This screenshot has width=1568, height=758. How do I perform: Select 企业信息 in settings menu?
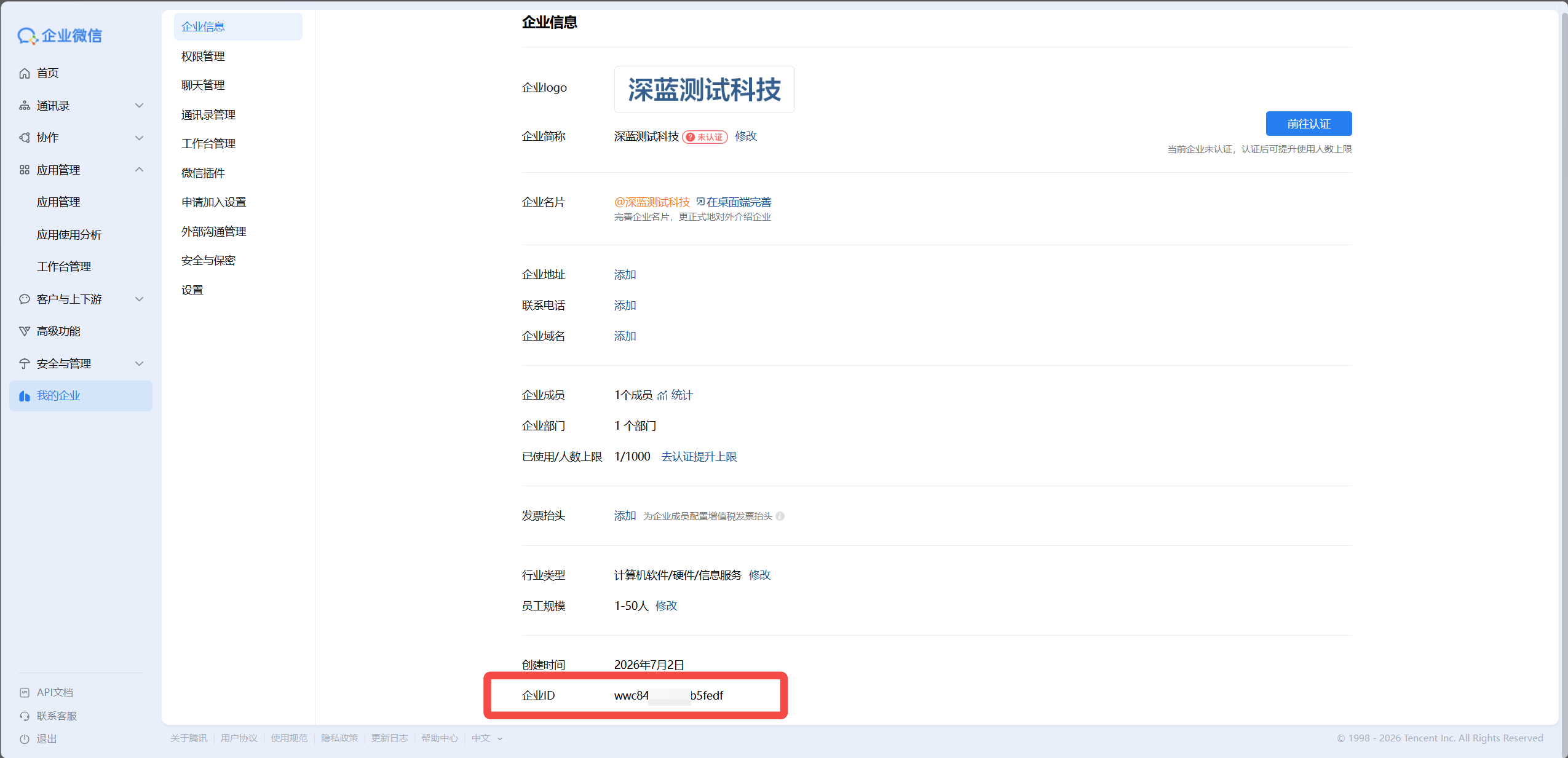238,27
